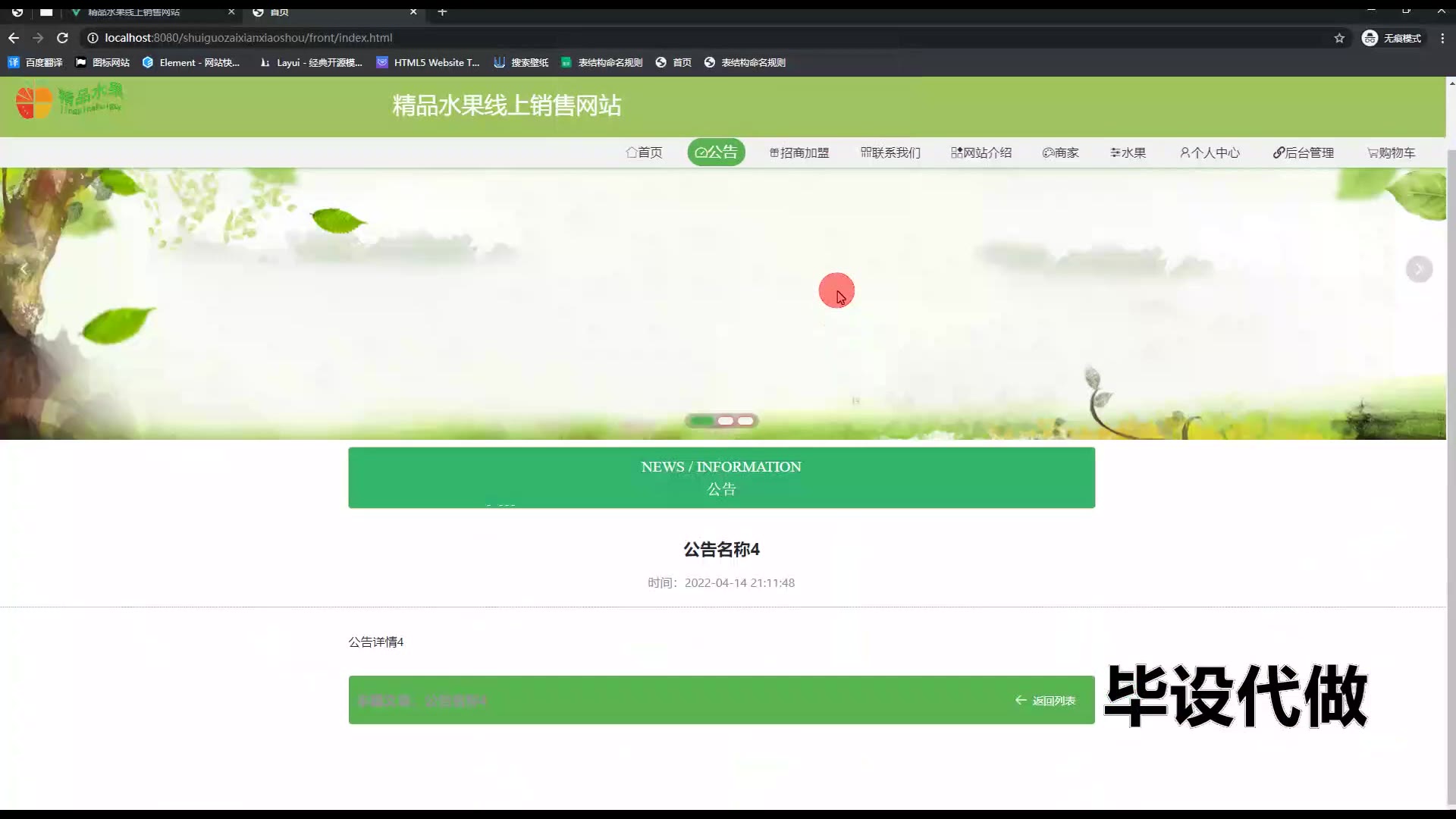This screenshot has height=819, width=1456.
Task: Open 个人中心 in the navigation
Action: pos(1210,152)
